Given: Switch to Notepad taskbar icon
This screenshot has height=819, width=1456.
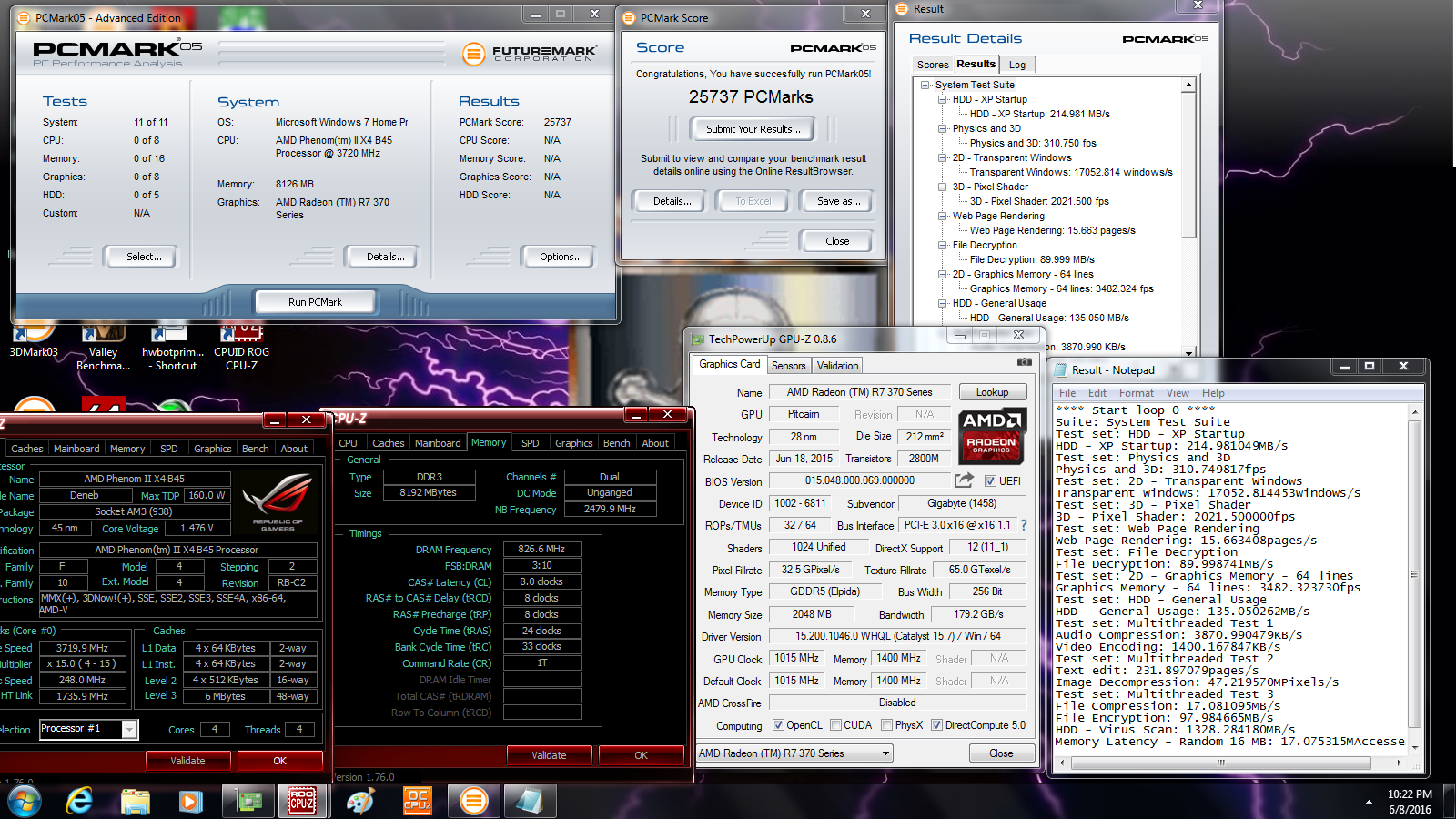Looking at the screenshot, I should 529,801.
